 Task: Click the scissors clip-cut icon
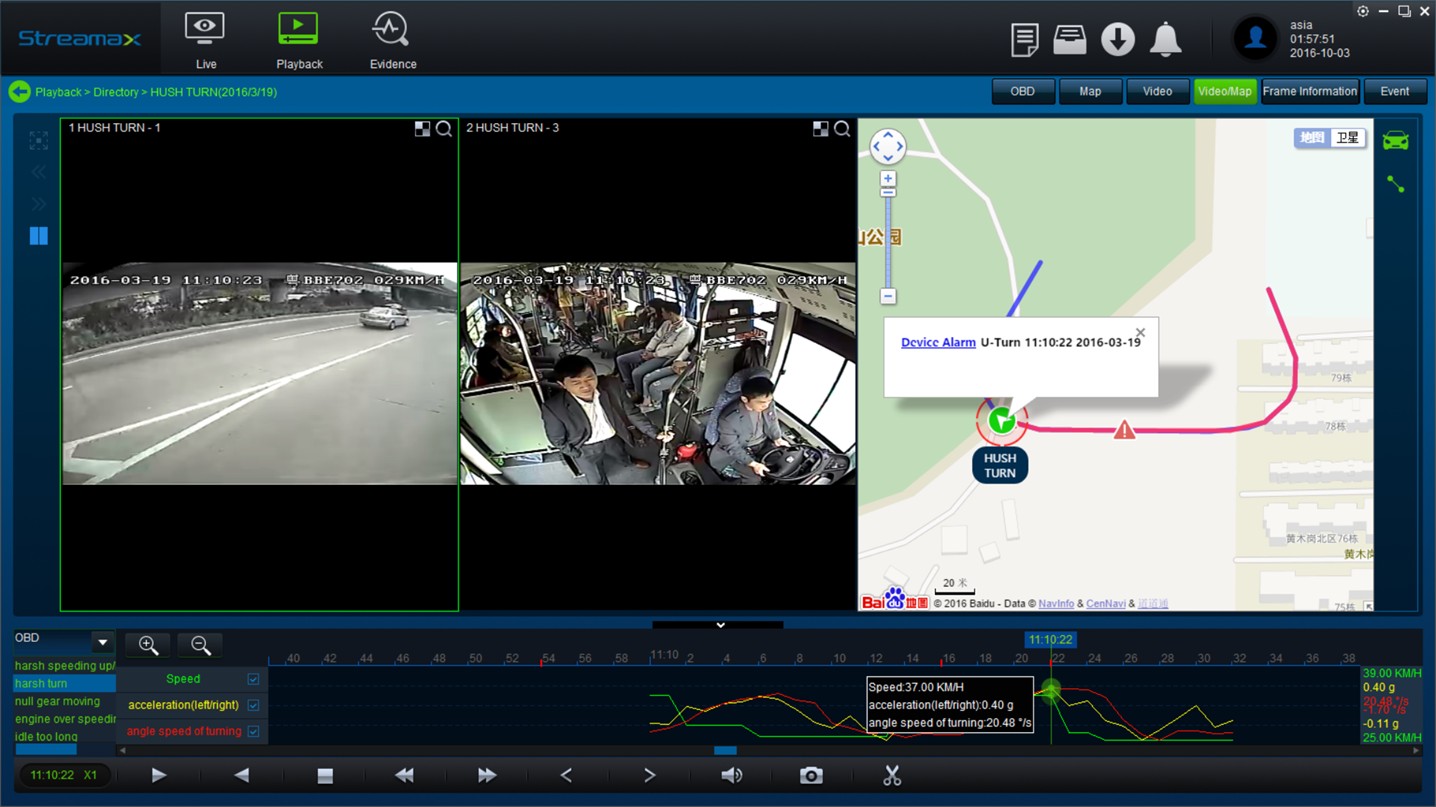pos(892,776)
